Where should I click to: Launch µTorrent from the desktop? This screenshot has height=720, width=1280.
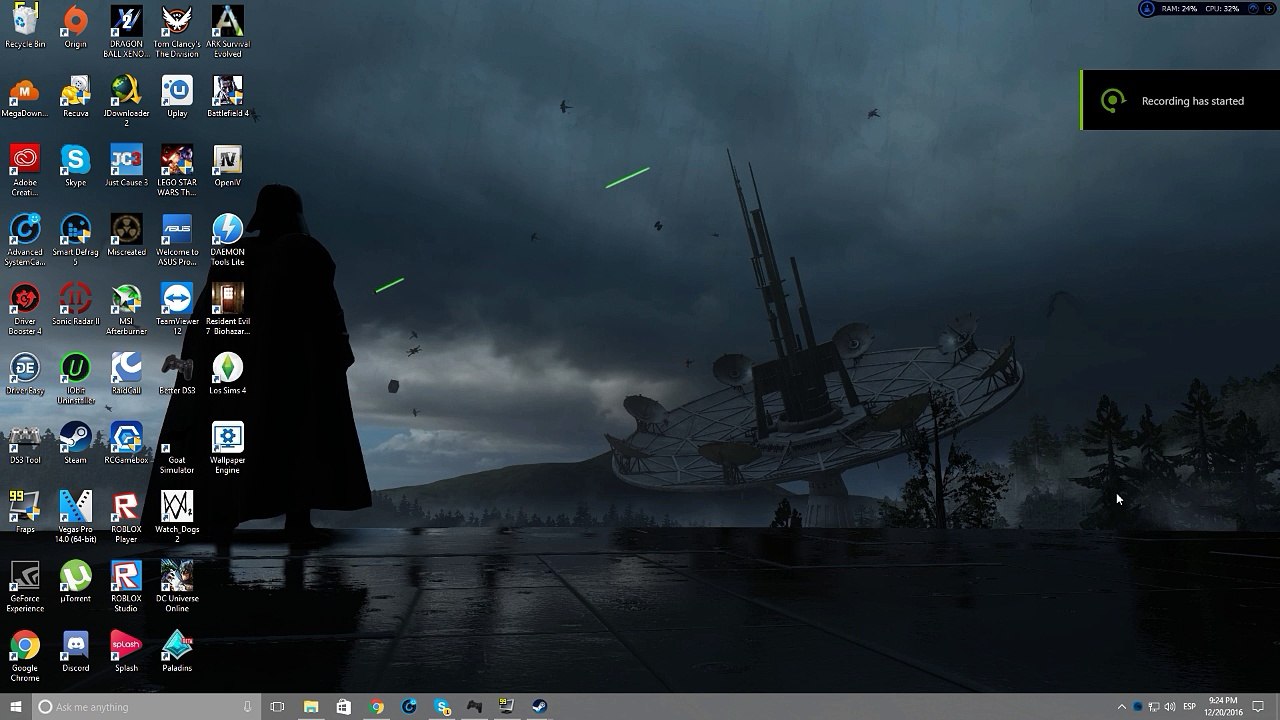point(75,582)
